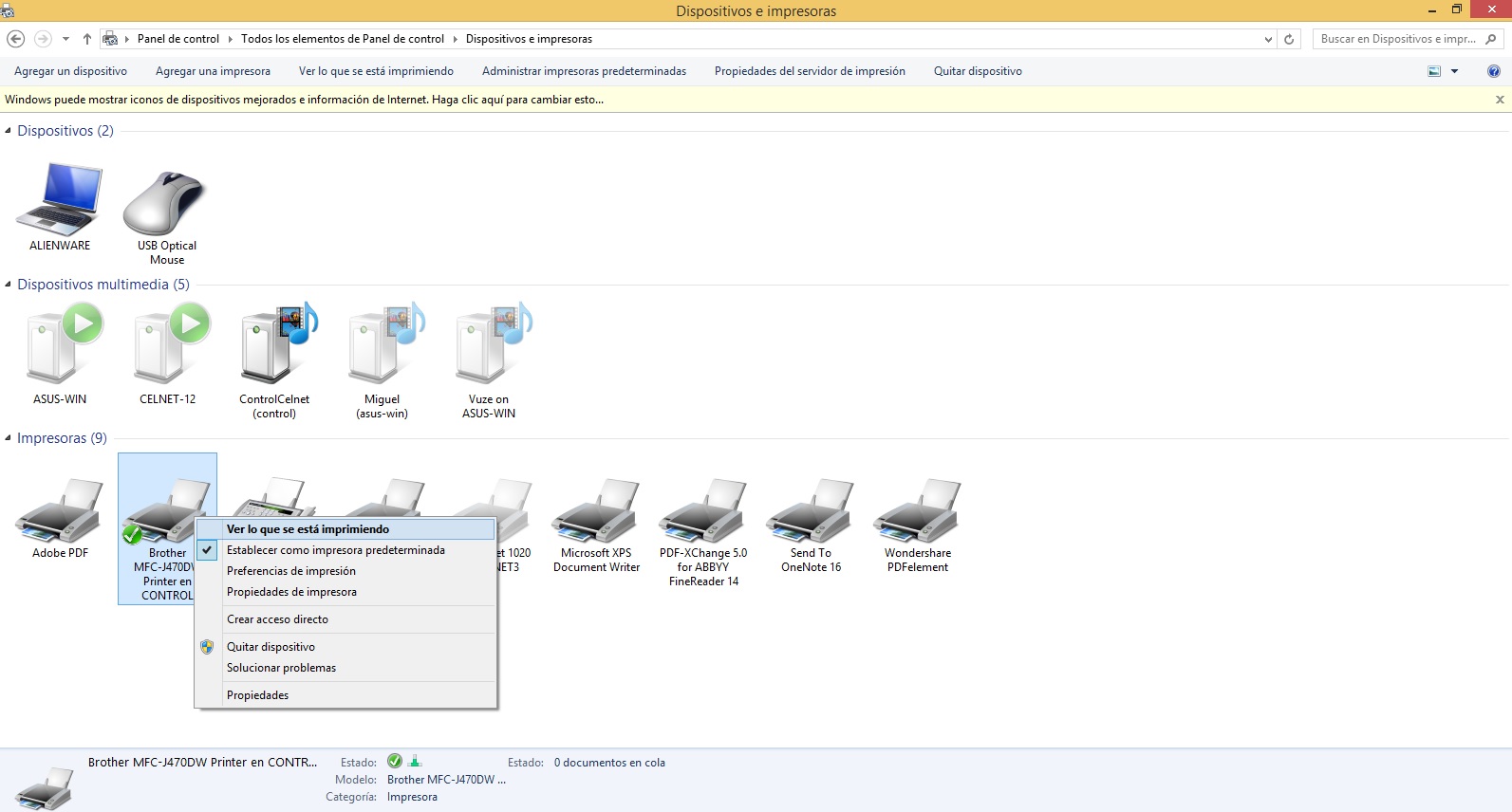Open the ASUS-WIN multimedia device

[60, 346]
